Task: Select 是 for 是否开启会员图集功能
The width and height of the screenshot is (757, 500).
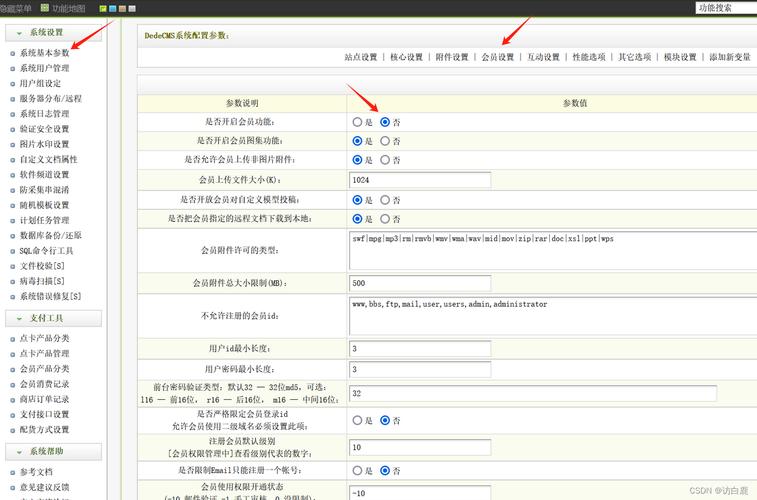Action: point(357,141)
